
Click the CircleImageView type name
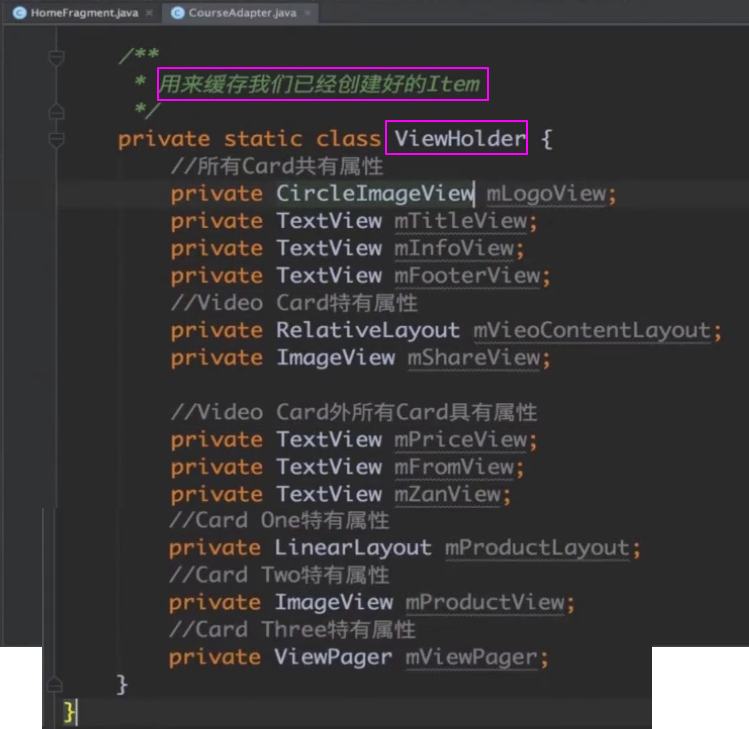tap(375, 193)
